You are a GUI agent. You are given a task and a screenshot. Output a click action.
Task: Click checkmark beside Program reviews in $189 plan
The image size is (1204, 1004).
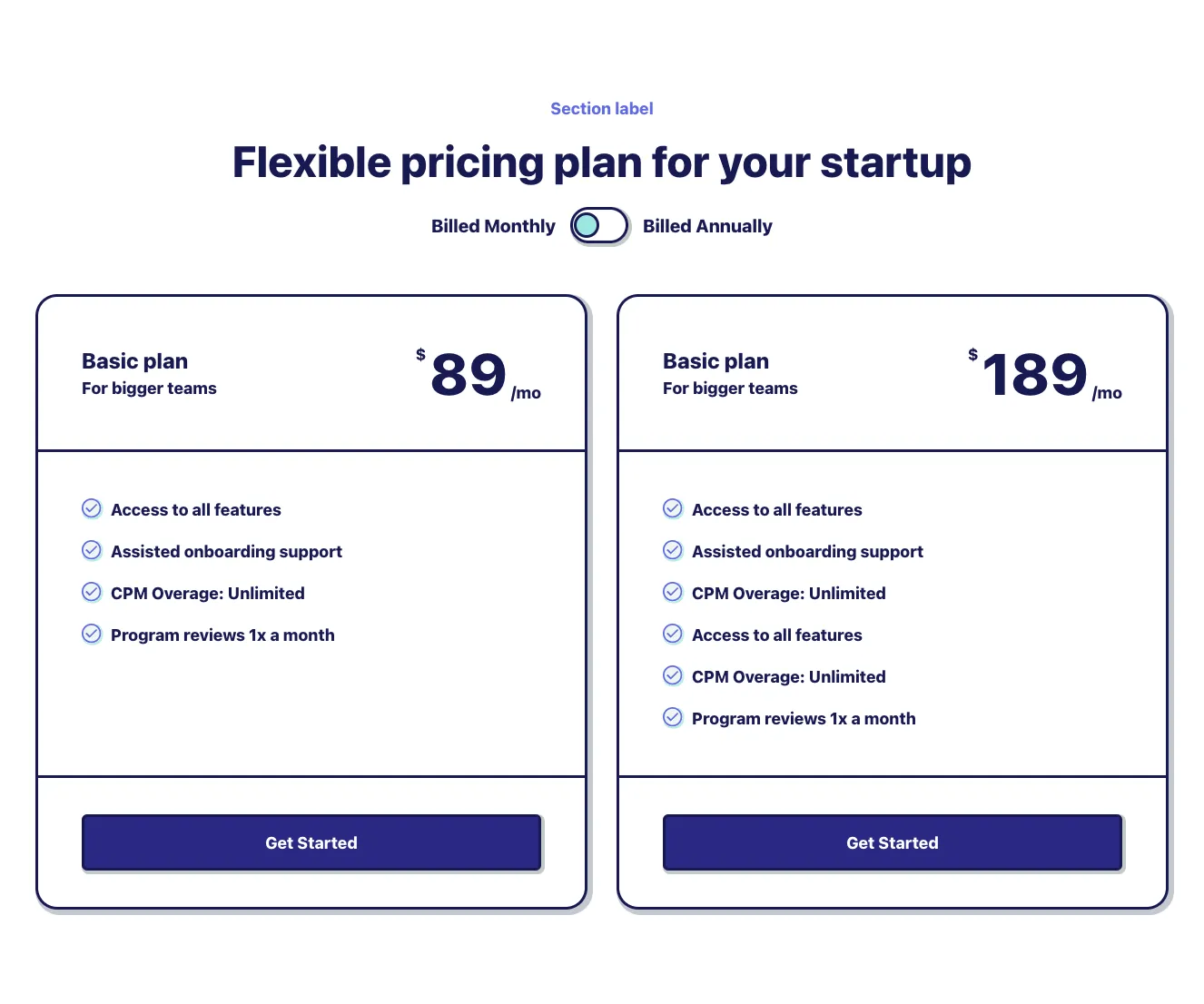(x=673, y=717)
